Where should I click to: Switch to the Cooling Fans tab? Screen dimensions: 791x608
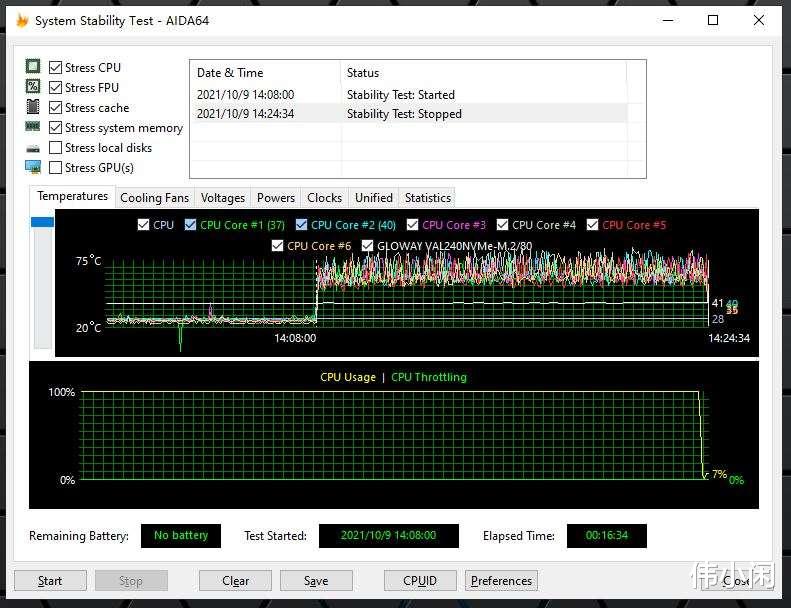pos(154,198)
